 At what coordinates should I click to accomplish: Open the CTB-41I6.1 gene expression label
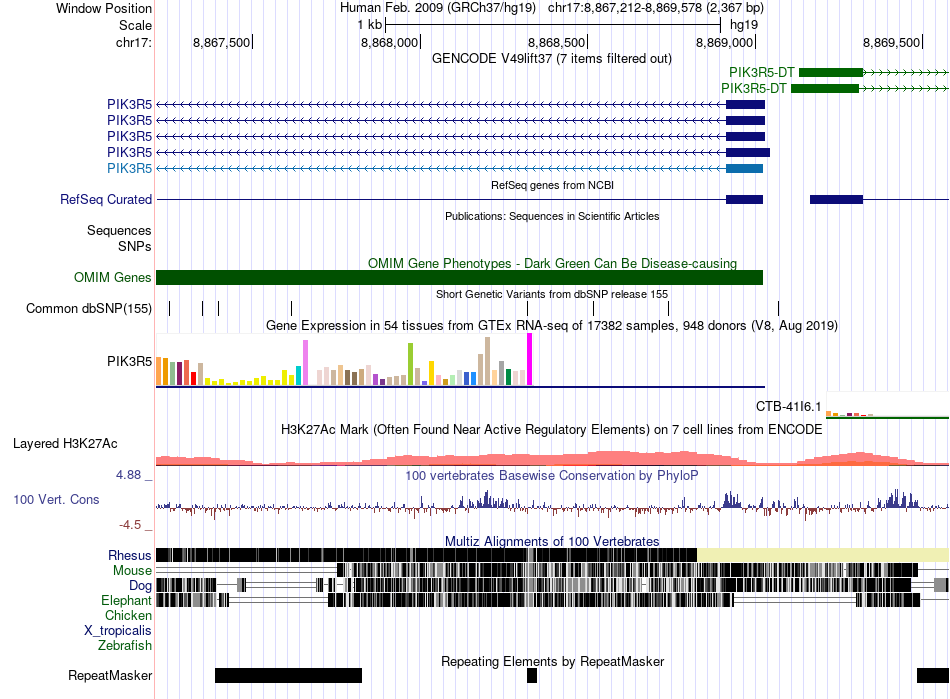pos(788,406)
